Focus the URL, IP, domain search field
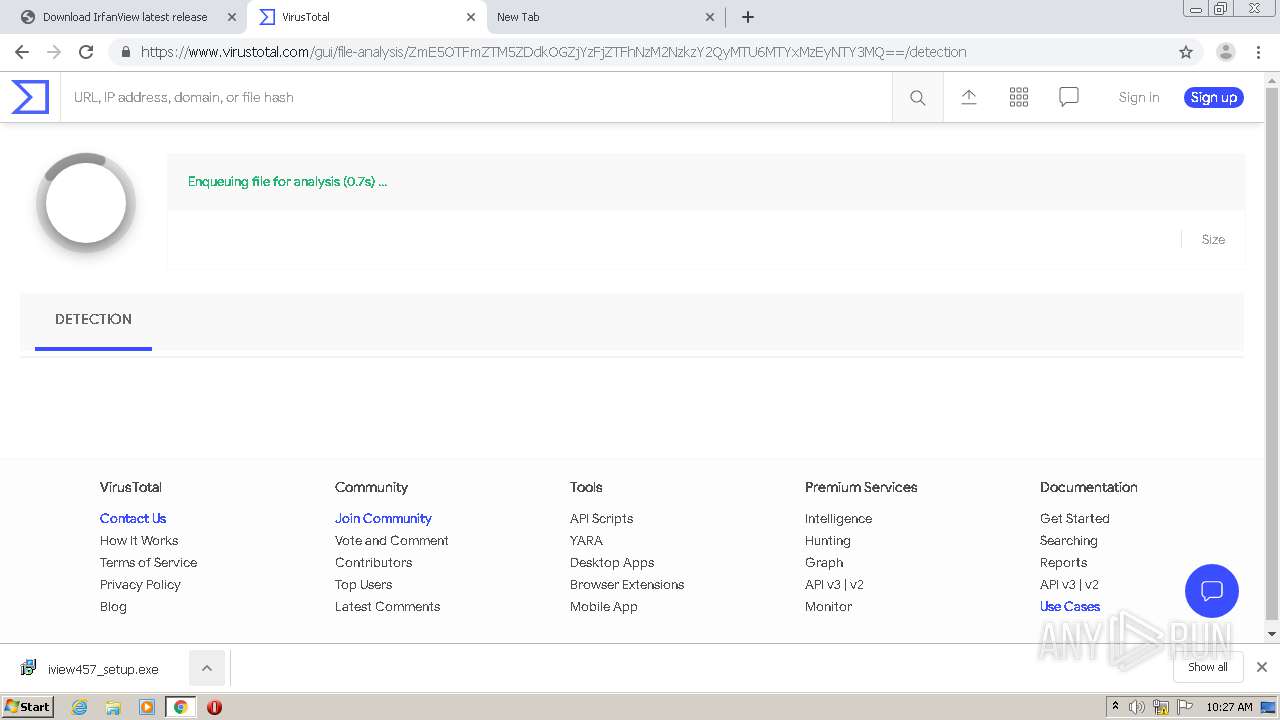Image resolution: width=1280 pixels, height=720 pixels. pyautogui.click(x=476, y=97)
